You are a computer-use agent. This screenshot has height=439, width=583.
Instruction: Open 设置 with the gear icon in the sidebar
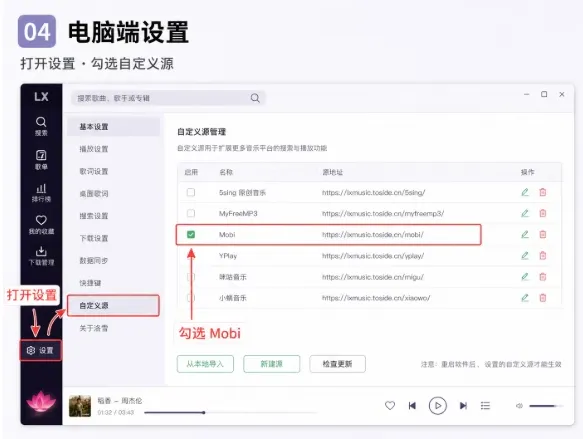click(x=40, y=350)
